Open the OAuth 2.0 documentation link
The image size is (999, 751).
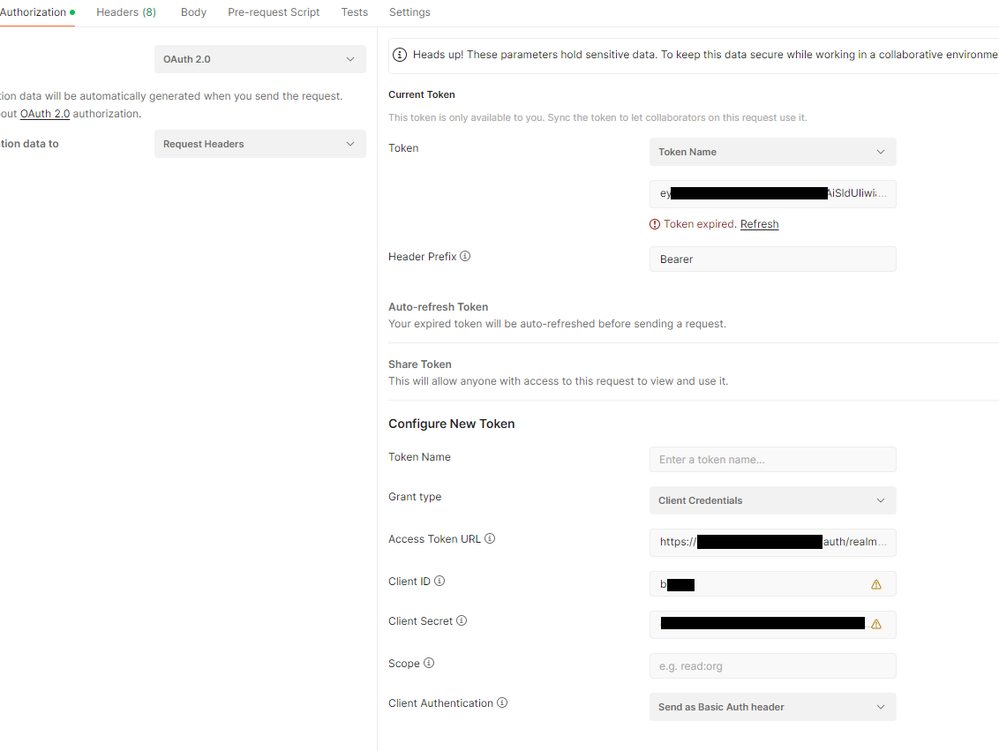click(x=45, y=114)
